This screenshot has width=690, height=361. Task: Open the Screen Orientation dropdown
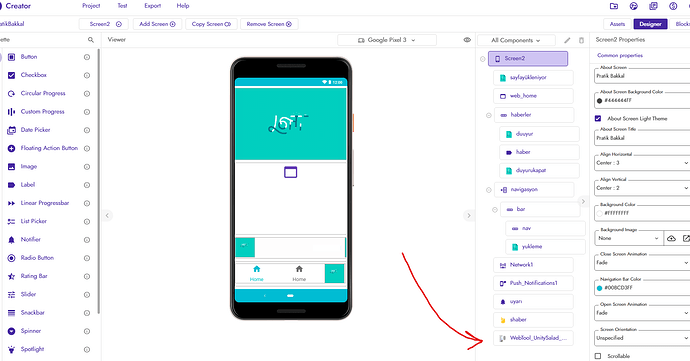pos(642,338)
